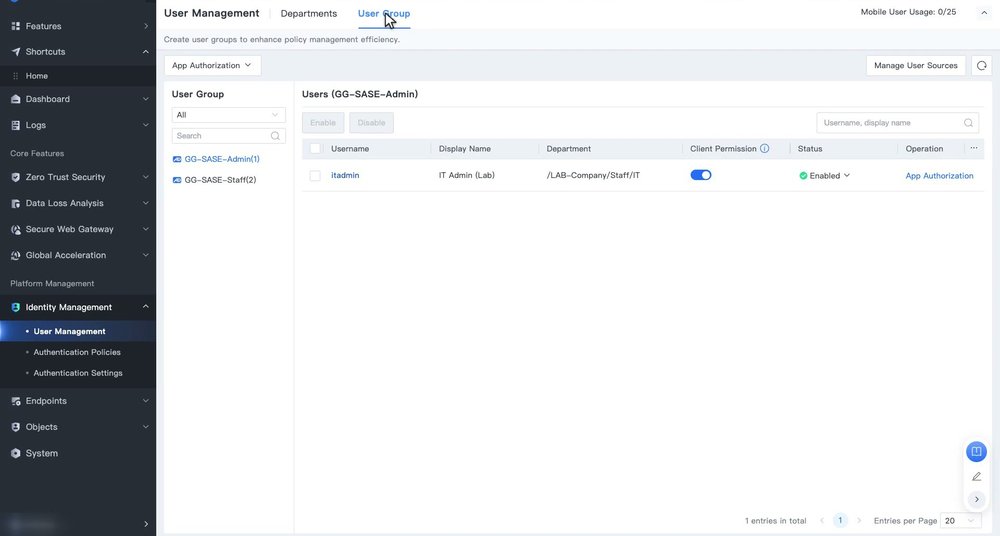
Task: Open User Management in sidebar
Action: pos(70,332)
